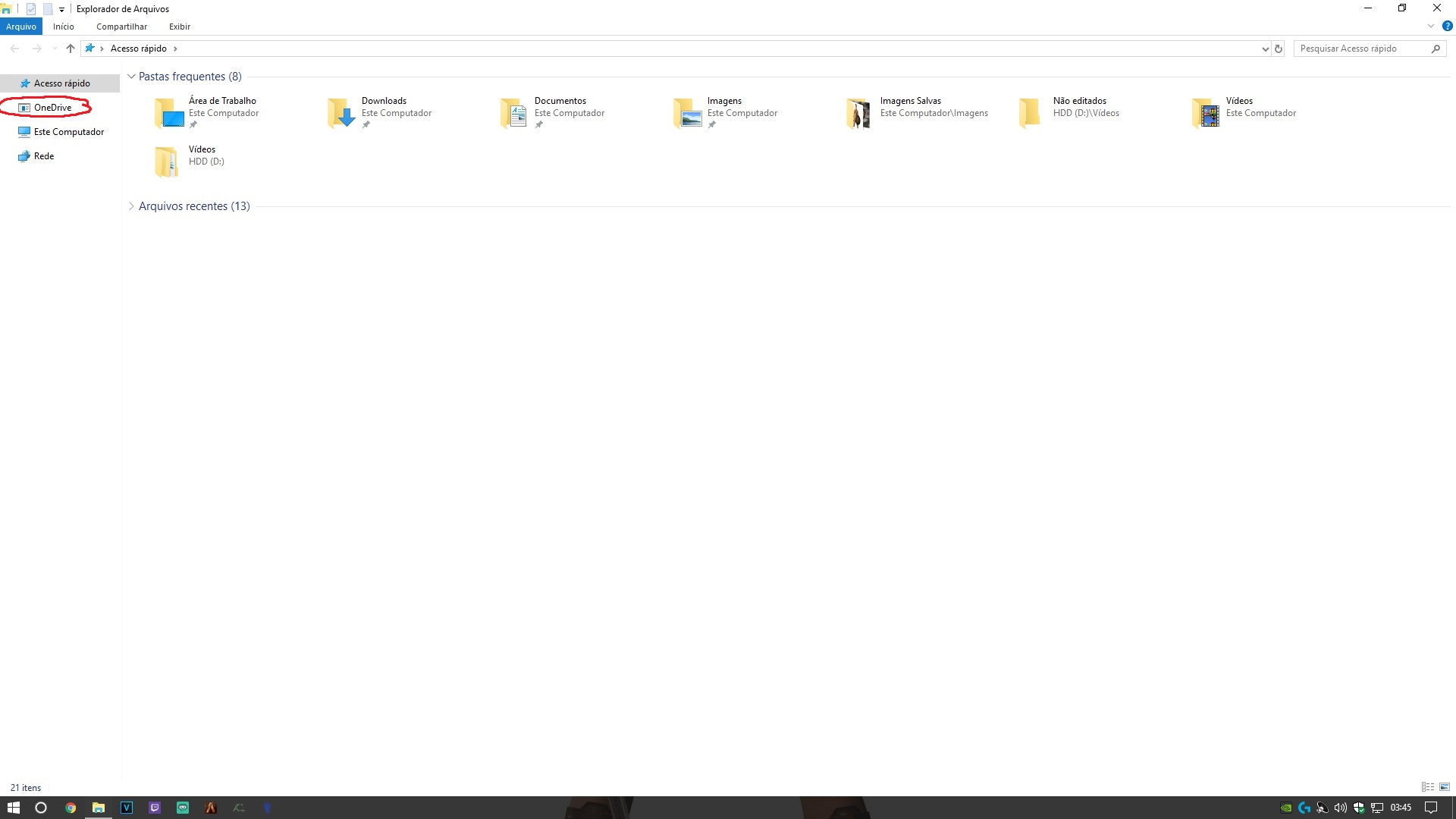
Task: Open Windows Security shield tray icon
Action: pyautogui.click(x=1359, y=808)
